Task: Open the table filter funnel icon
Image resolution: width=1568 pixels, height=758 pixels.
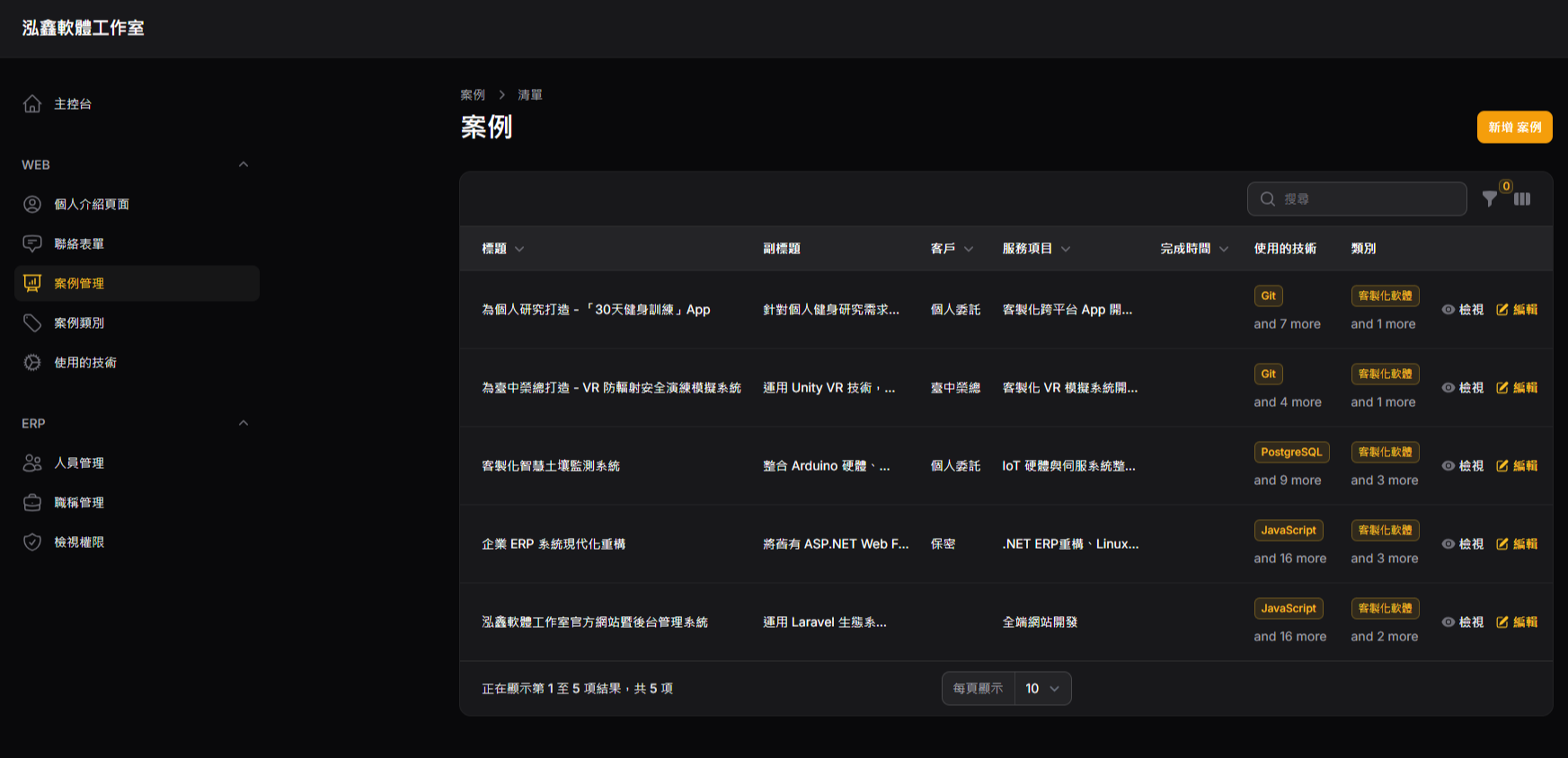Action: pos(1490,199)
